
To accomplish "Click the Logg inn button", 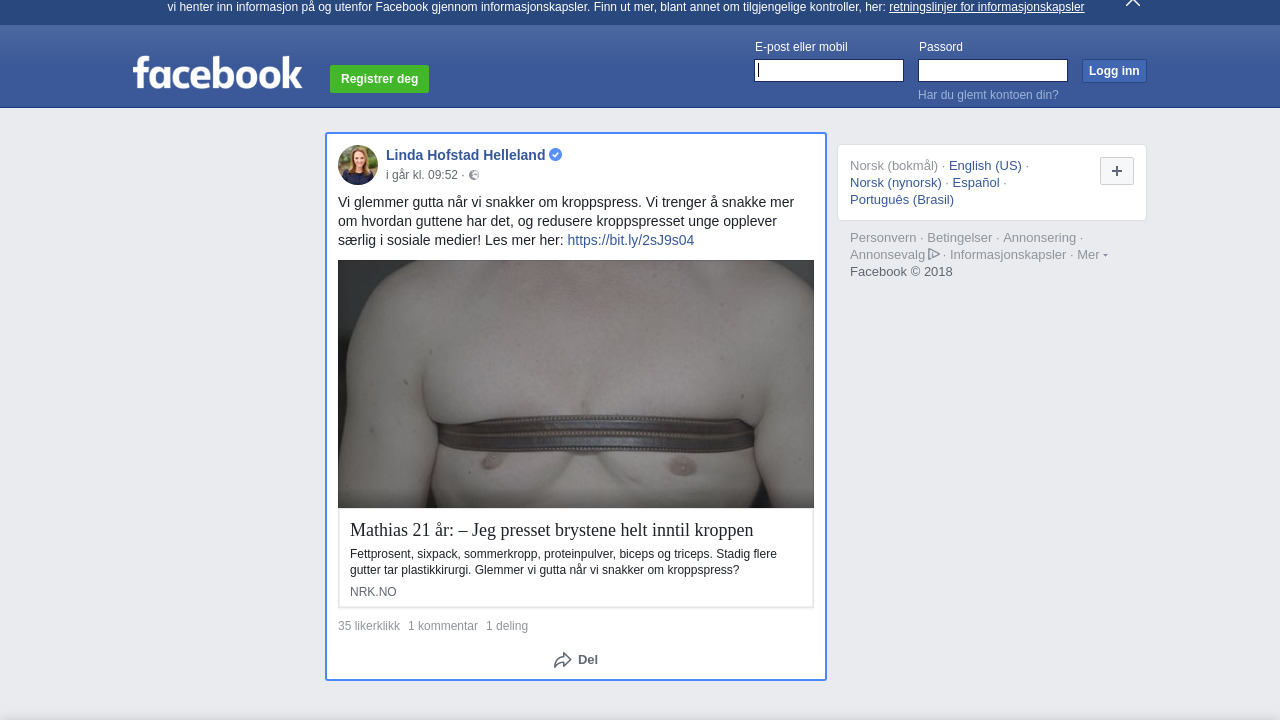I will (x=1114, y=71).
